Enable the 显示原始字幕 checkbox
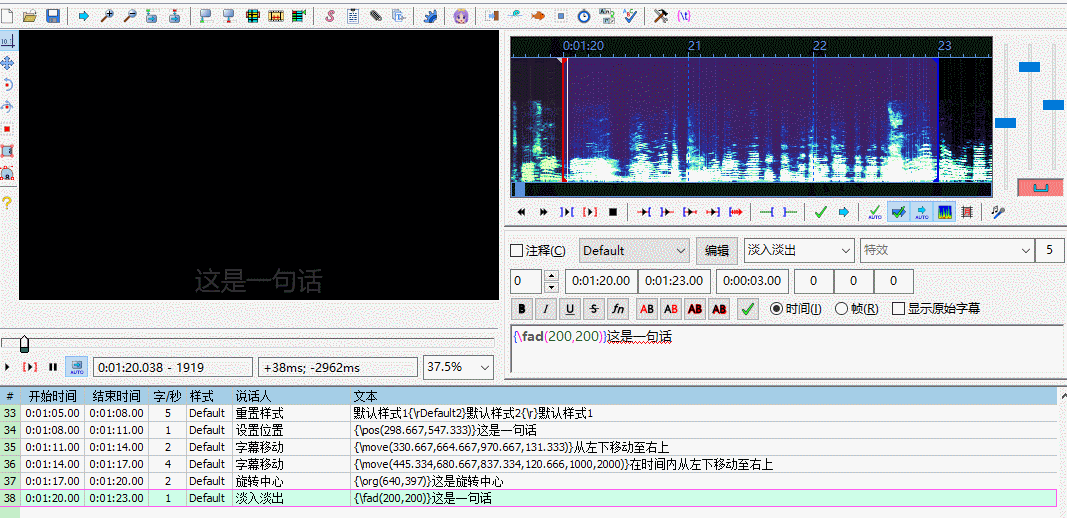This screenshot has height=518, width=1067. [898, 309]
